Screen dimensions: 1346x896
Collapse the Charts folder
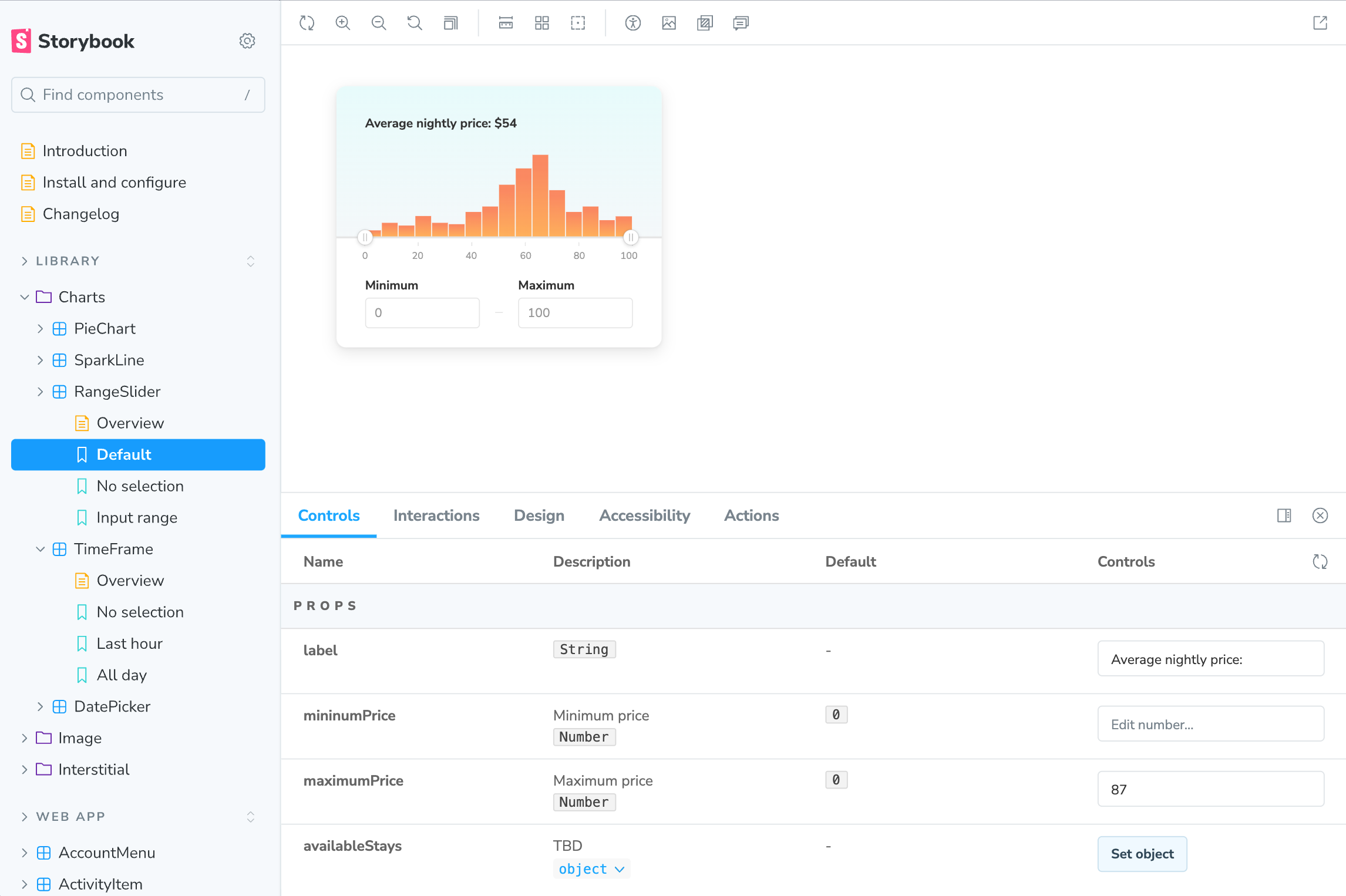click(x=25, y=297)
